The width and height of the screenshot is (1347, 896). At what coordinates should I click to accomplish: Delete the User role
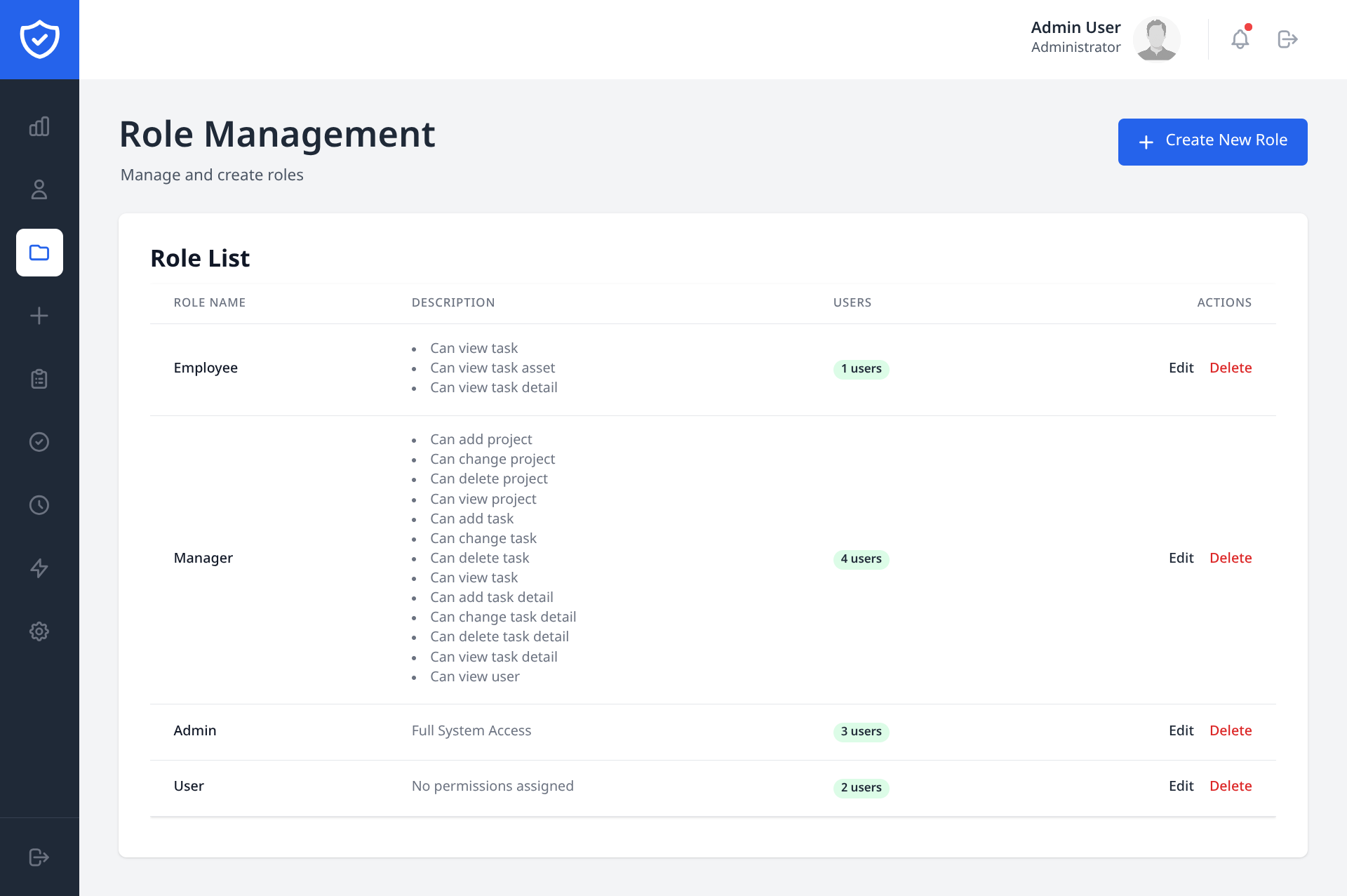1231,786
